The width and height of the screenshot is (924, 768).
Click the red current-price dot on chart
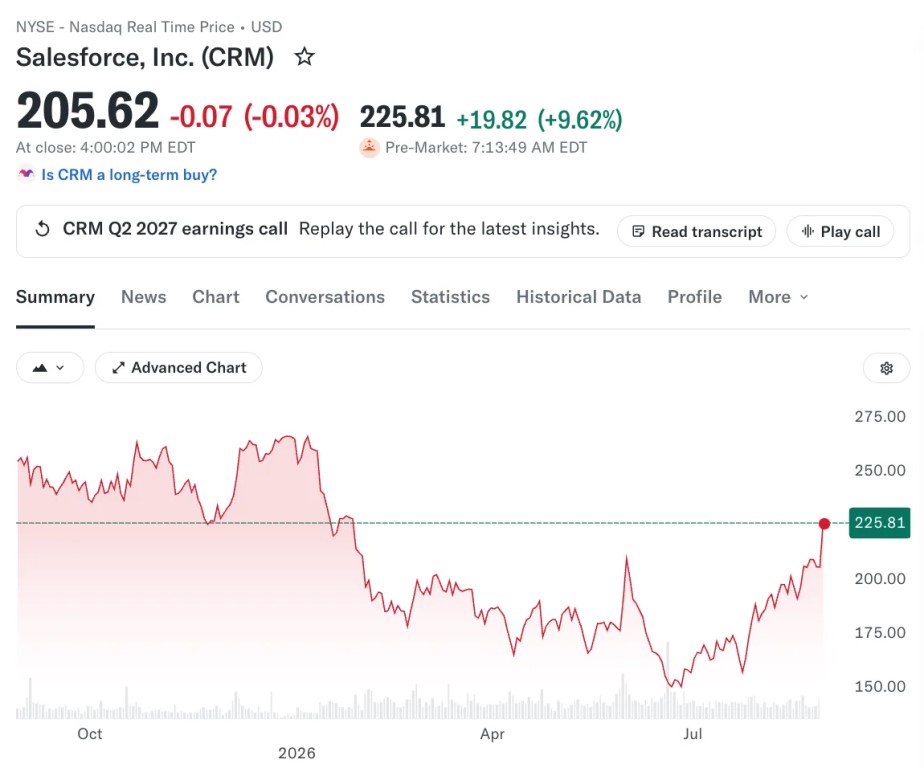coord(824,523)
